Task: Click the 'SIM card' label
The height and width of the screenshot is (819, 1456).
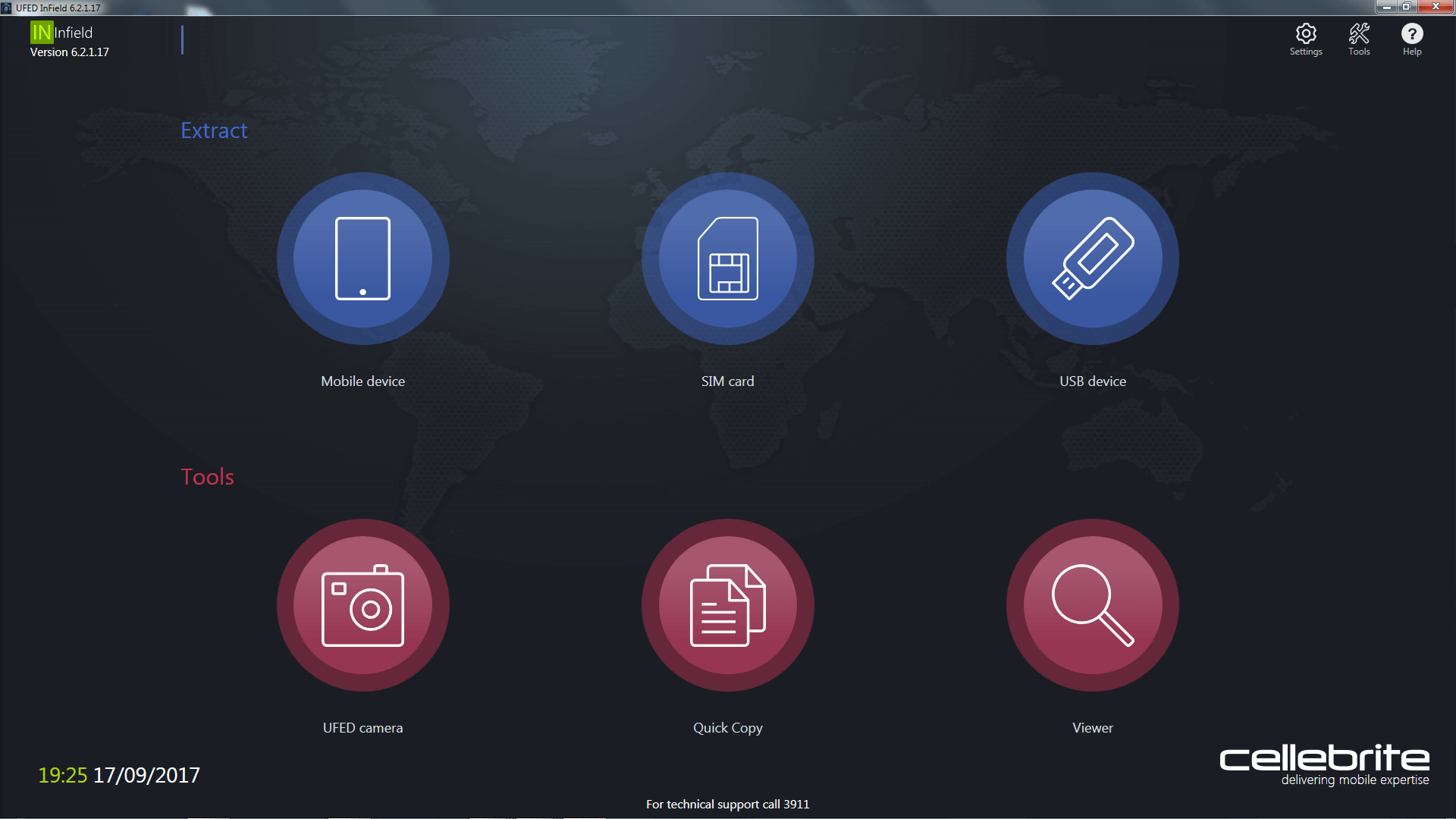Action: pos(727,381)
